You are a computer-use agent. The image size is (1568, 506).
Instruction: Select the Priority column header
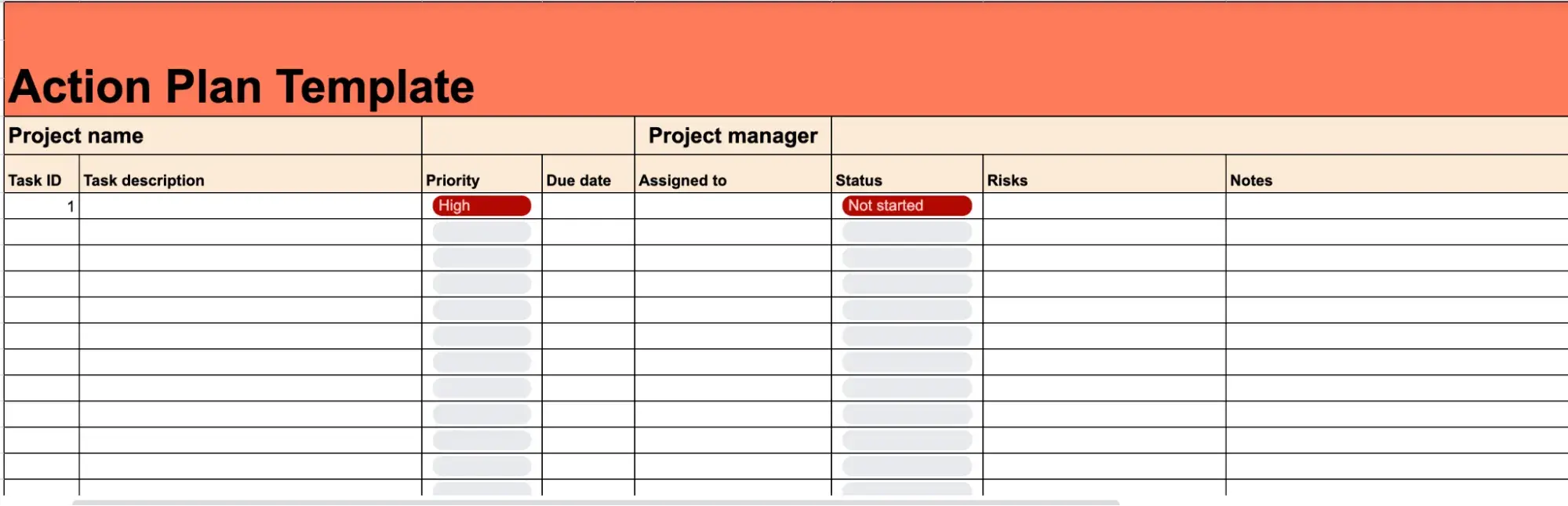(x=481, y=180)
